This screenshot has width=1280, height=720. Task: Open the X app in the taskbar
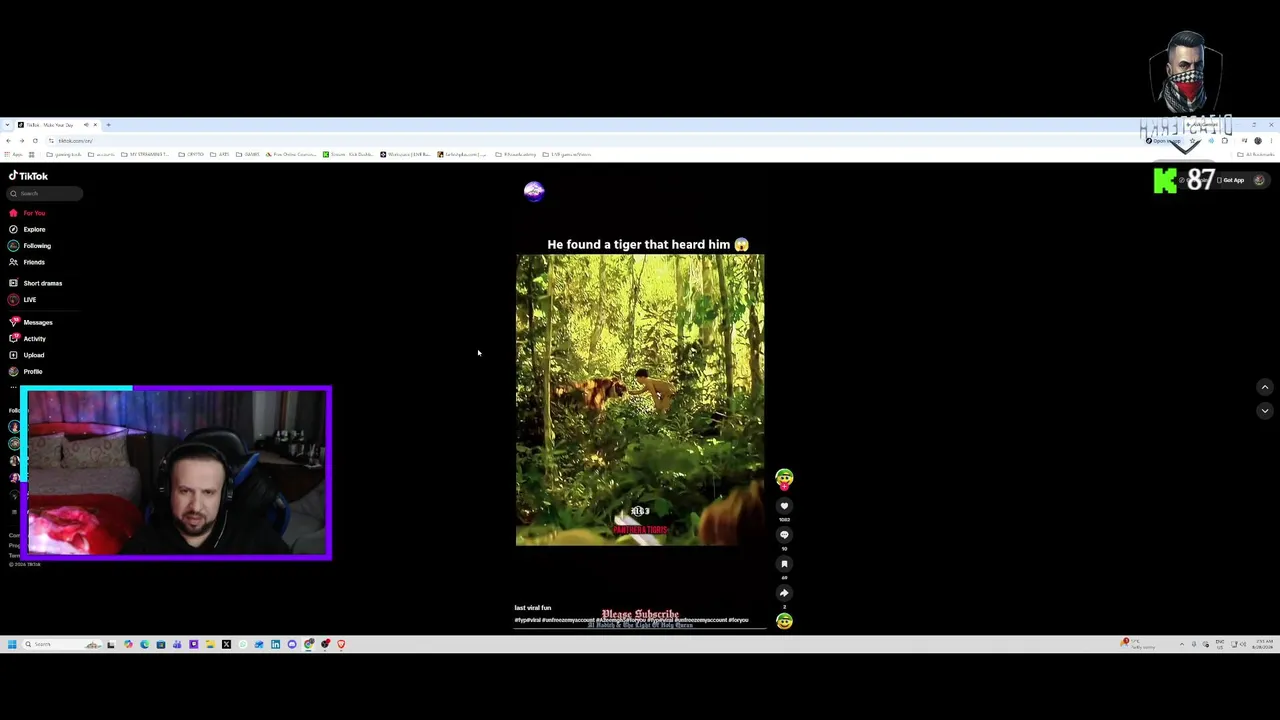point(226,644)
